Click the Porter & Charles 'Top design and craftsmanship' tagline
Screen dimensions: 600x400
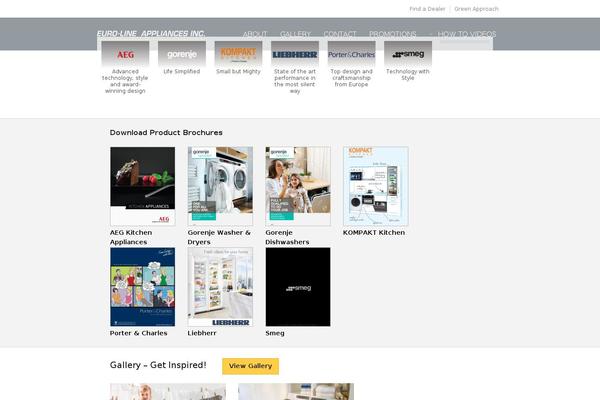pos(351,78)
